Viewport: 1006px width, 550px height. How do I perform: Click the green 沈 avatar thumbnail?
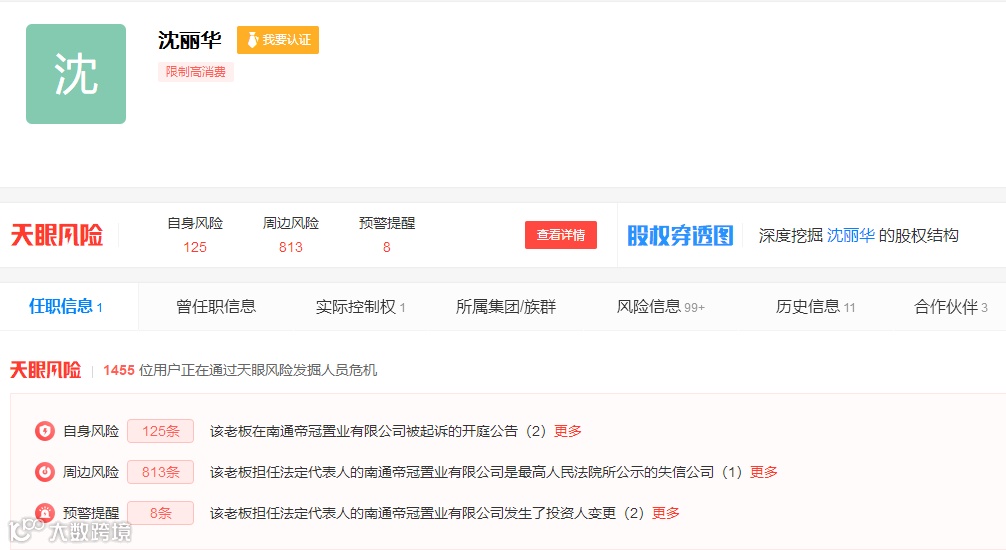click(76, 74)
